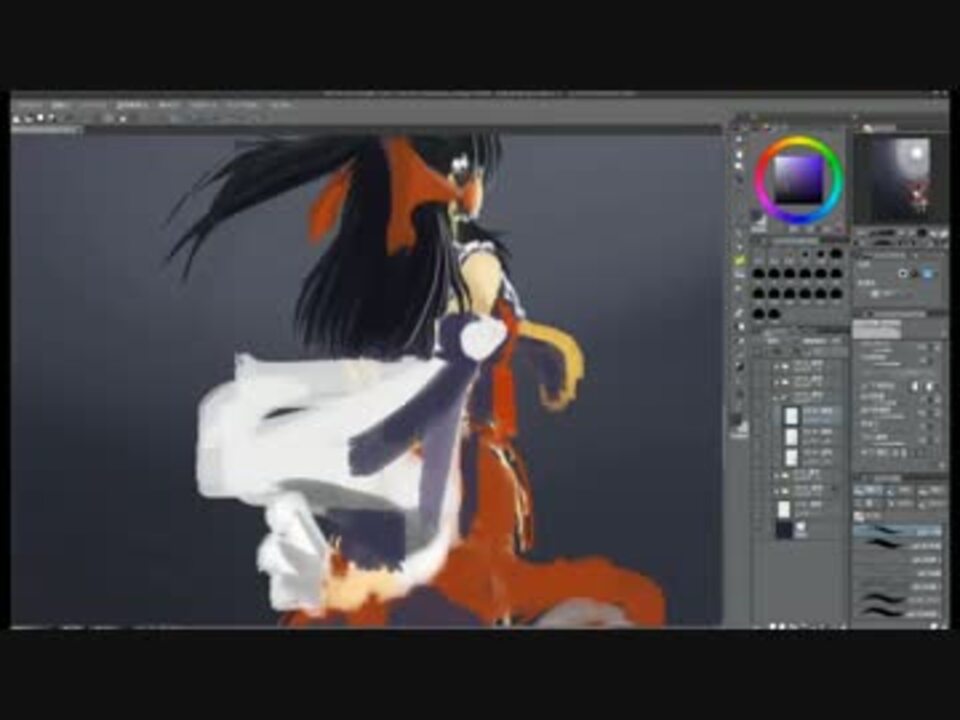Viewport: 960px width, 720px height.
Task: Choose the first brush size in bottom preset row
Action: coord(759,314)
